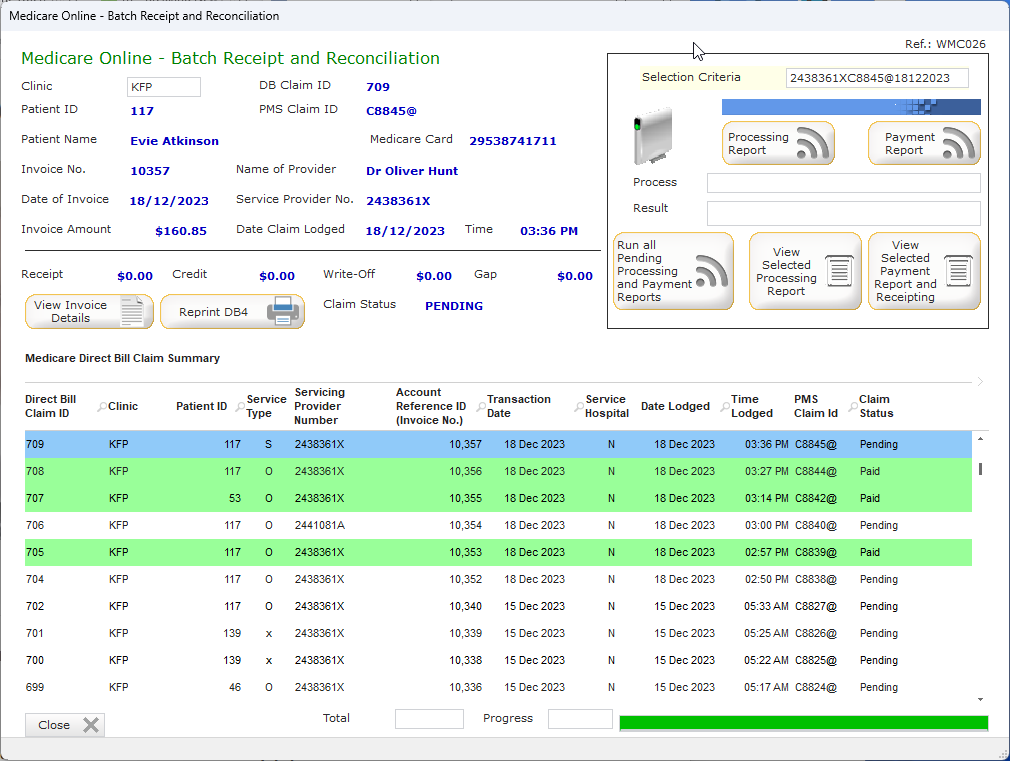Select claim row 699 in the summary table
Viewport: 1010px width, 761px height.
tap(498, 688)
